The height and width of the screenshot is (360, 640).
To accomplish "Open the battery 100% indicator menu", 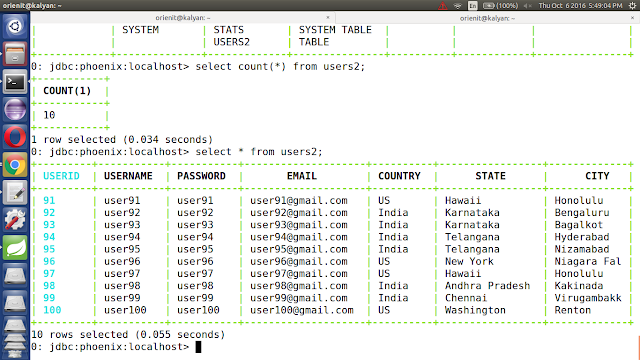I will point(500,6).
